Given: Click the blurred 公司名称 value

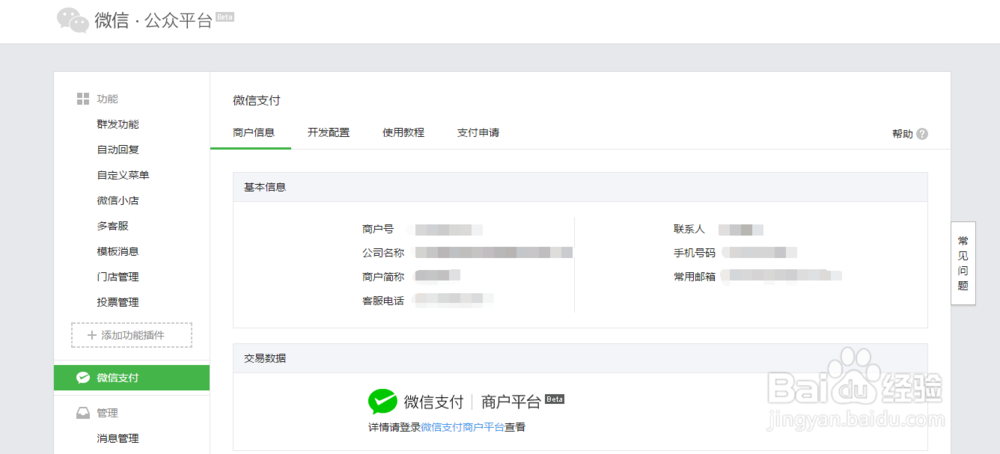Looking at the screenshot, I should click(494, 253).
